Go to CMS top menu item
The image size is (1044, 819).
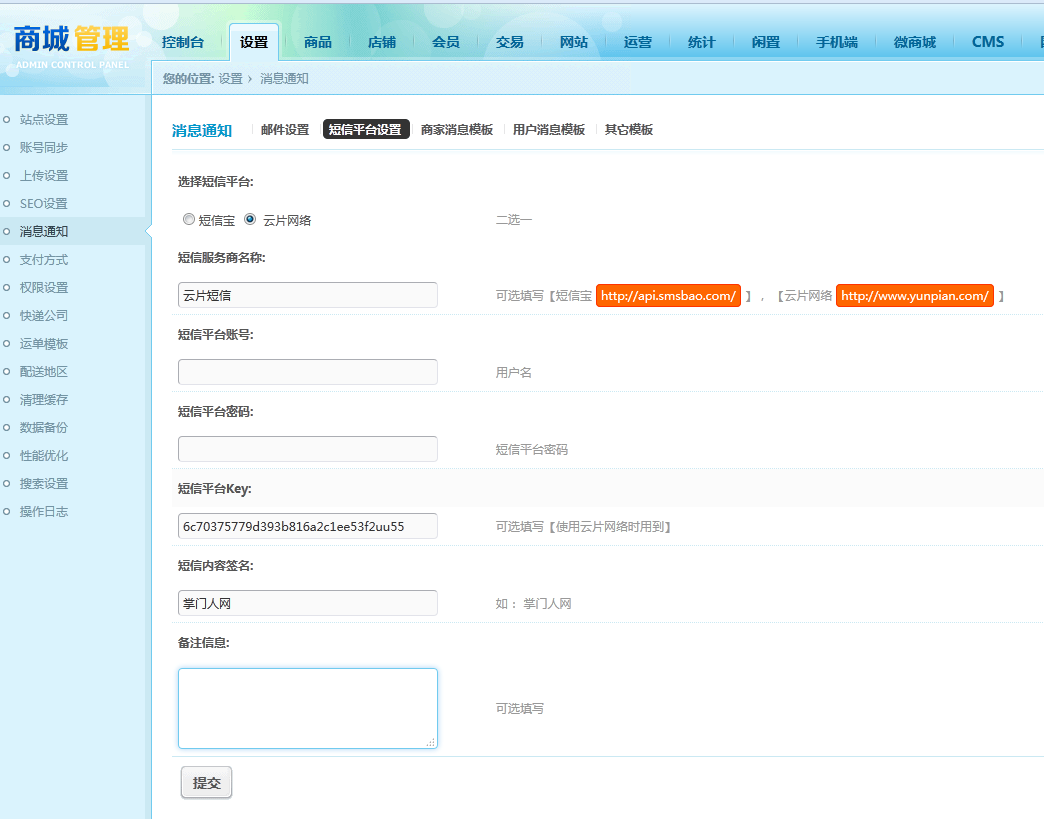(987, 43)
